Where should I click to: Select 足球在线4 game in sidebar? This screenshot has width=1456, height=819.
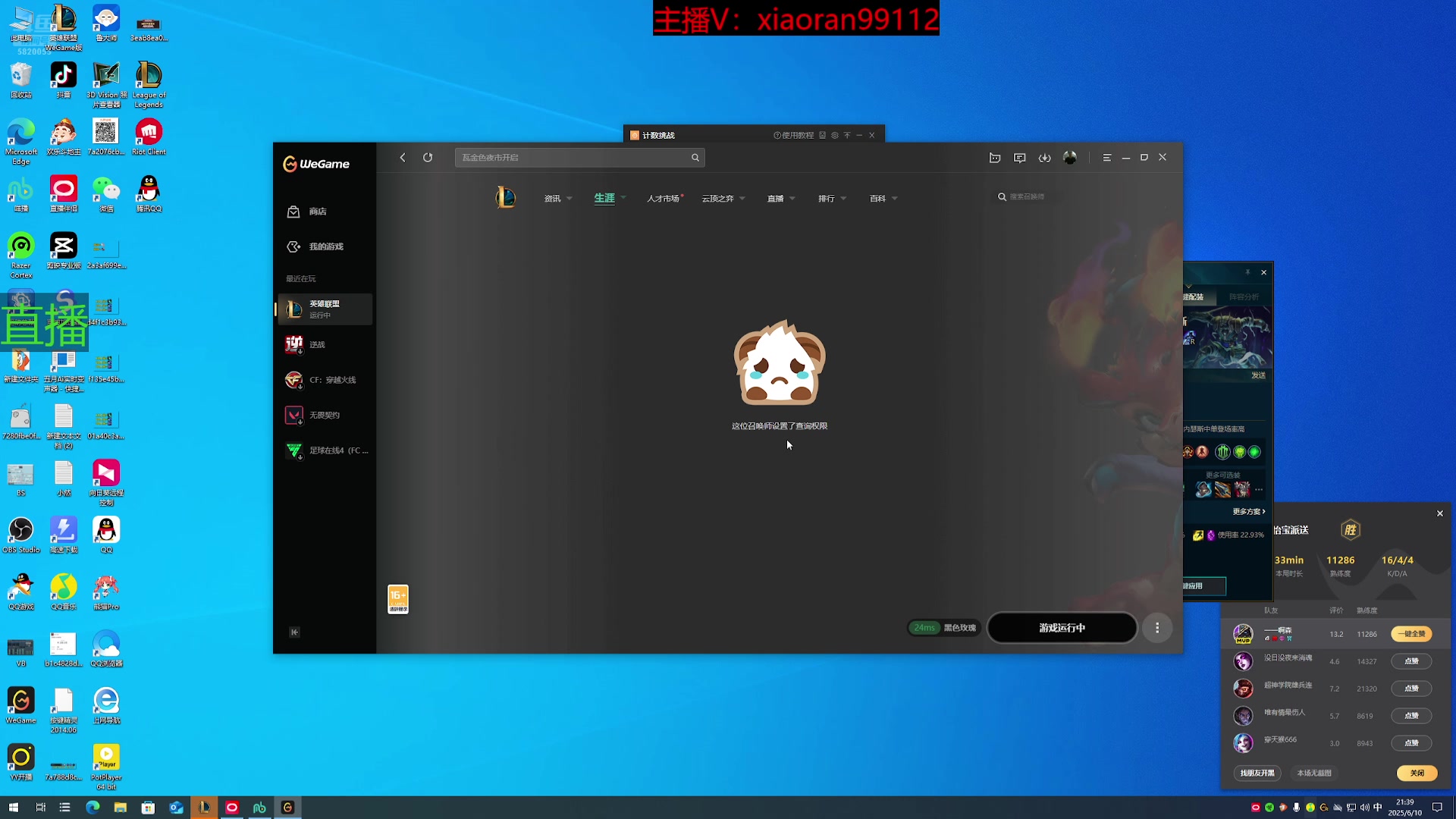point(325,450)
